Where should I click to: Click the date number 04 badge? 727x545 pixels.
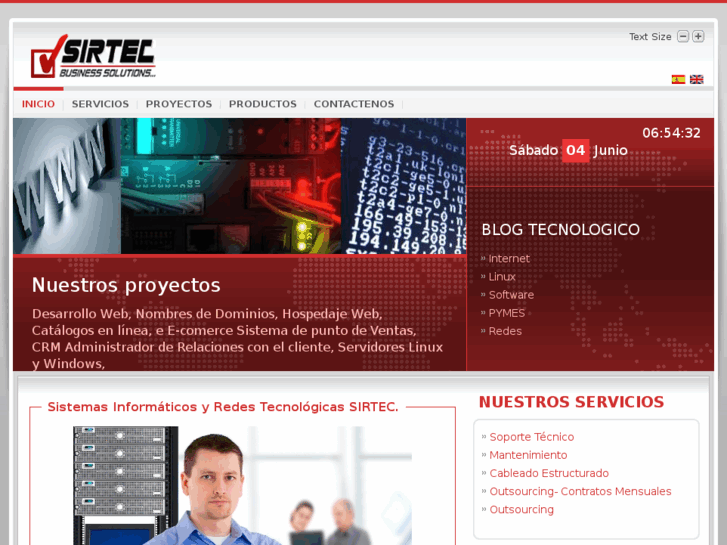point(575,150)
